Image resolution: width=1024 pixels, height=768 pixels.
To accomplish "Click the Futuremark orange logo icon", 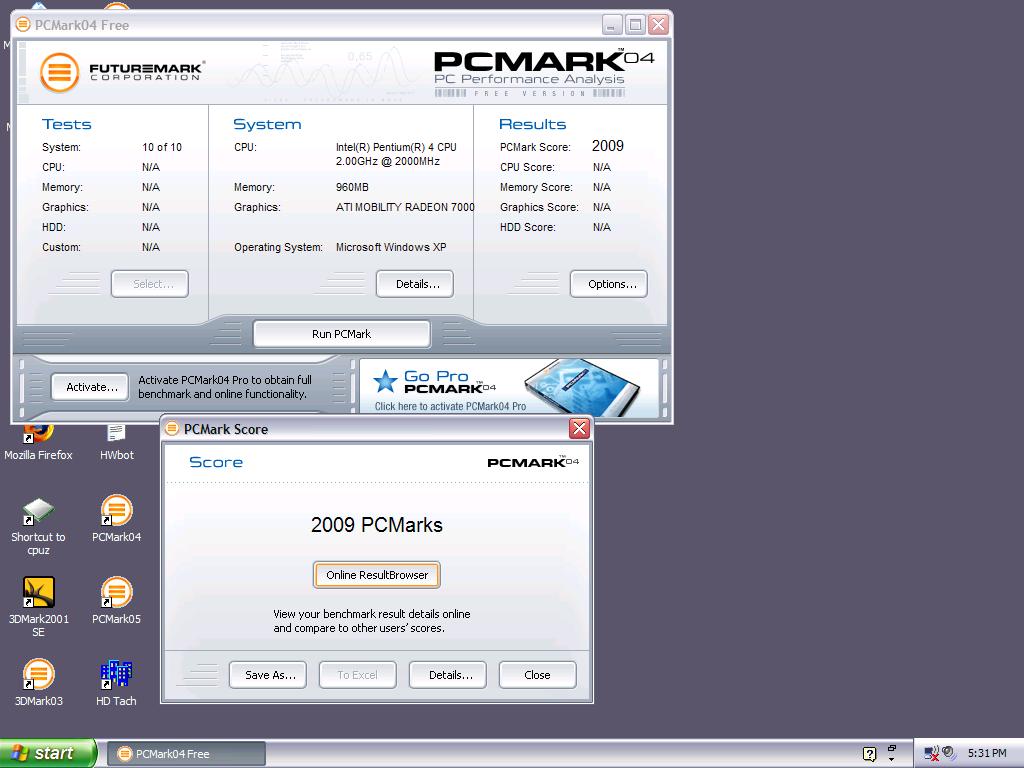I will point(59,72).
